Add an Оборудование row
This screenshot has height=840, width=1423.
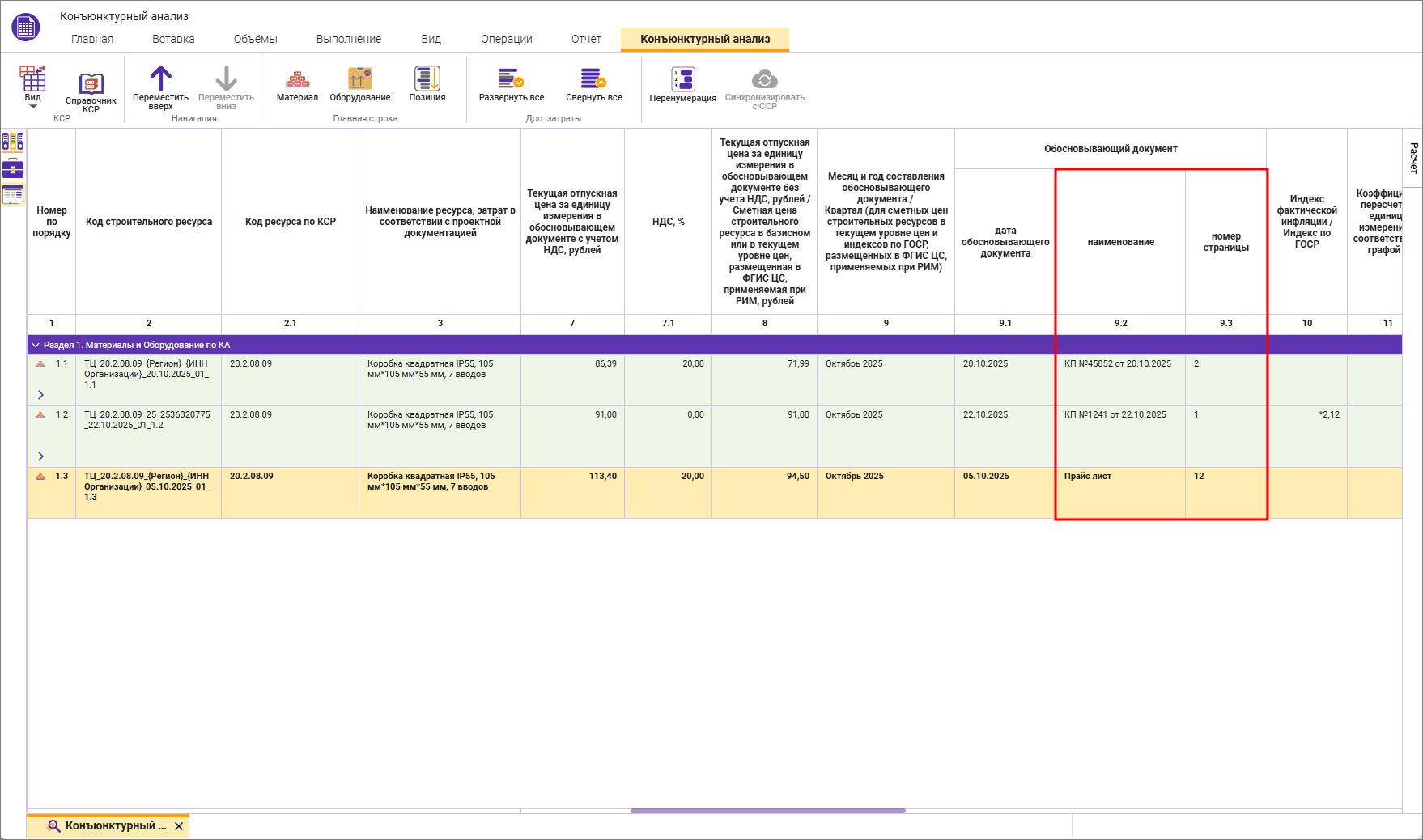(359, 79)
